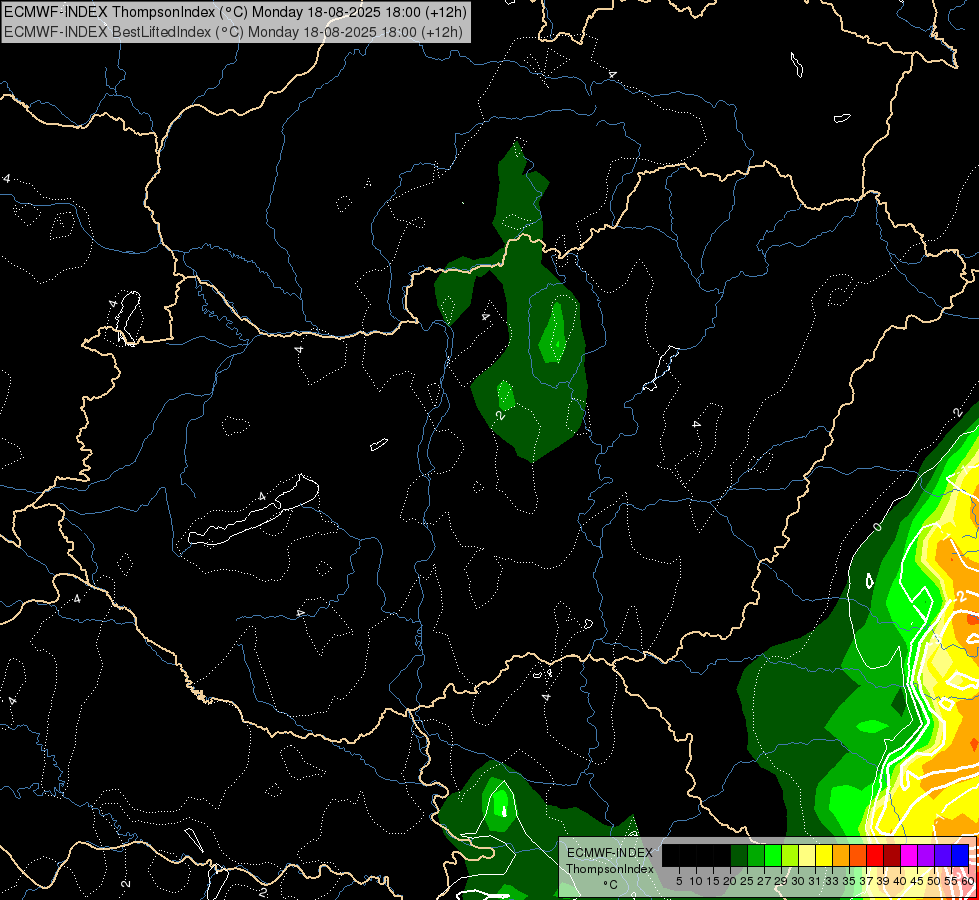This screenshot has width=979, height=900.
Task: Click legend tick label 31
Action: point(815,881)
